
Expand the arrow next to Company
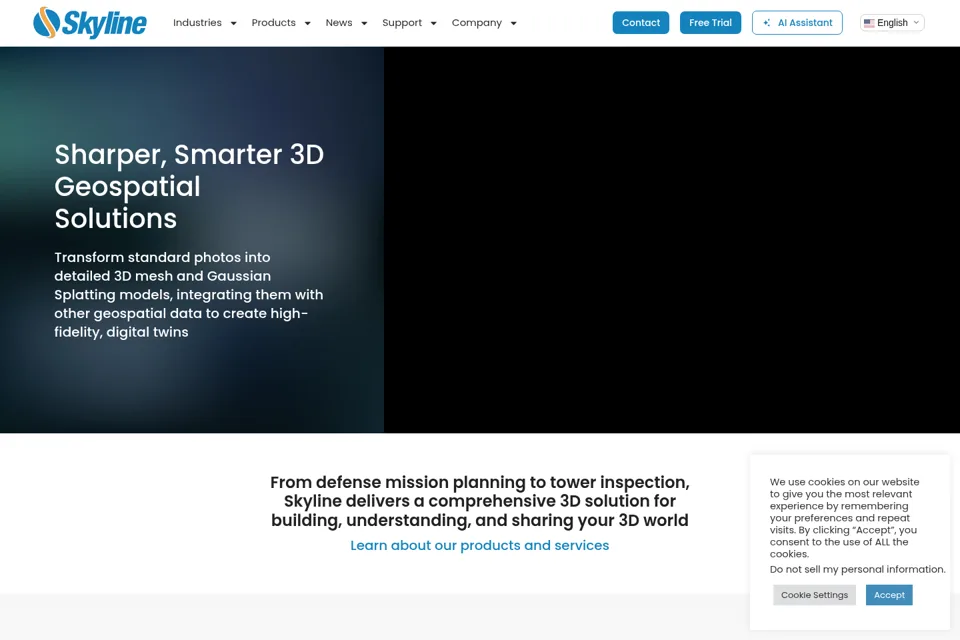coord(514,23)
